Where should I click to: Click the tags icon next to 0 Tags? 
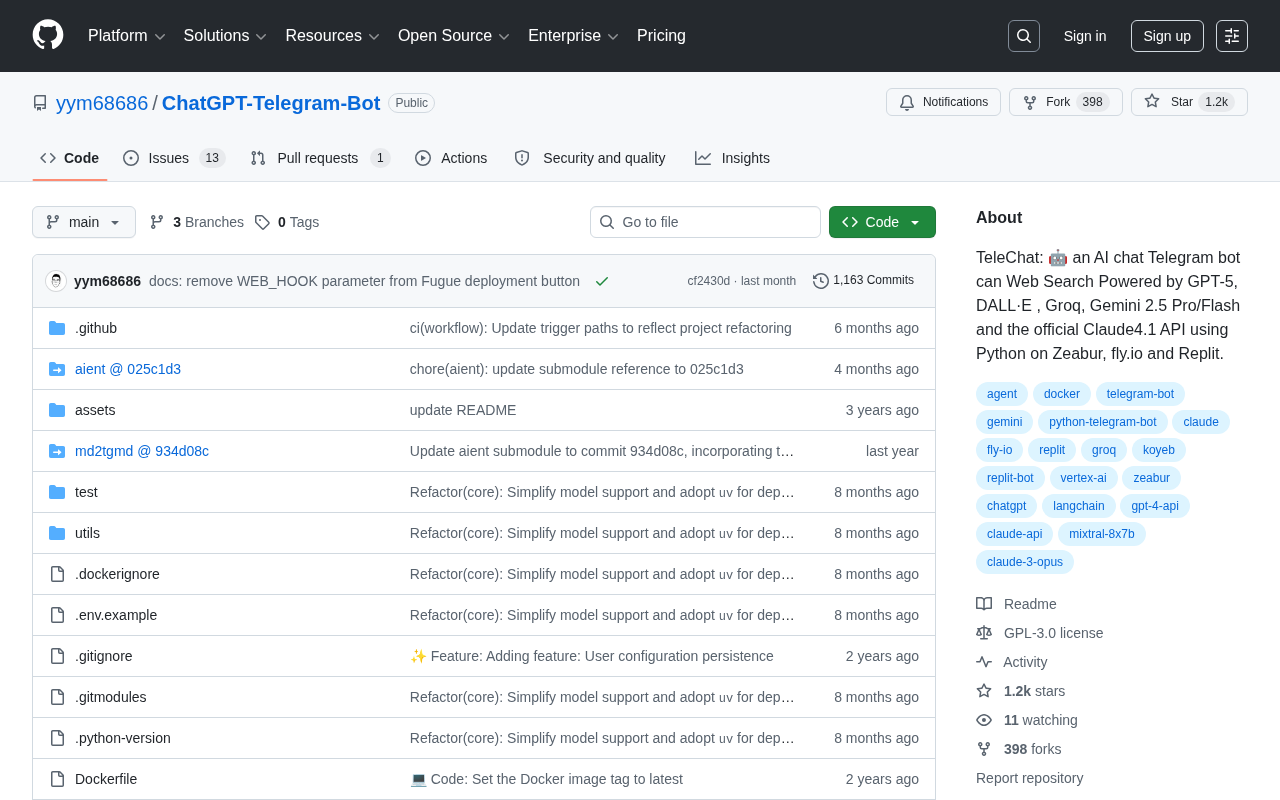click(262, 222)
